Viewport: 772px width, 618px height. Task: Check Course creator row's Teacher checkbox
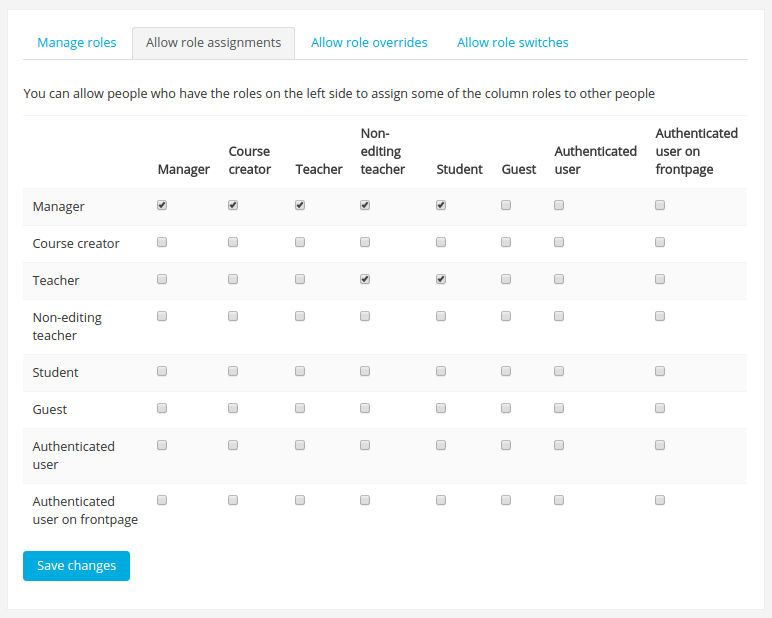click(x=300, y=242)
